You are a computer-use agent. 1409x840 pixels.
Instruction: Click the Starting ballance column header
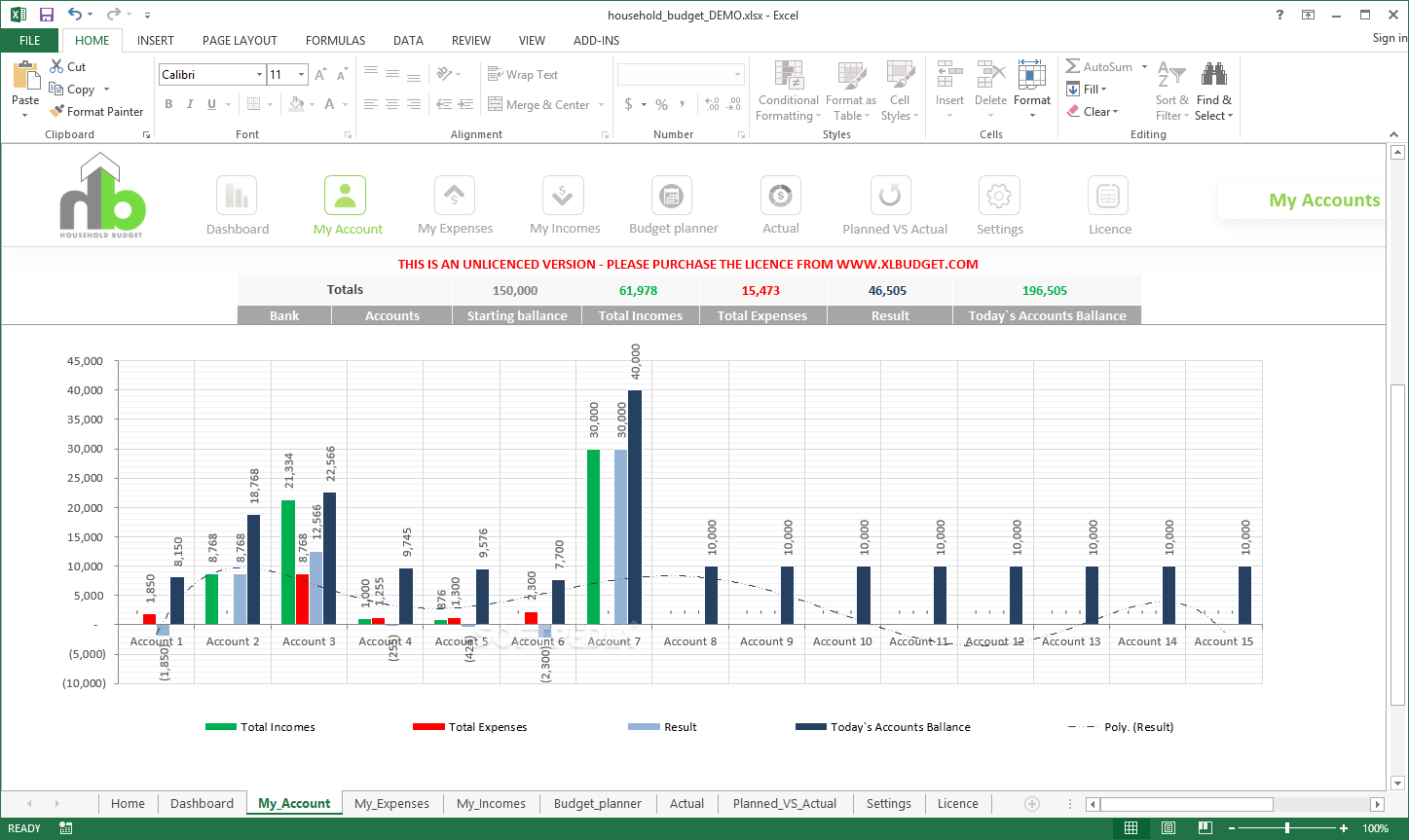pyautogui.click(x=517, y=315)
